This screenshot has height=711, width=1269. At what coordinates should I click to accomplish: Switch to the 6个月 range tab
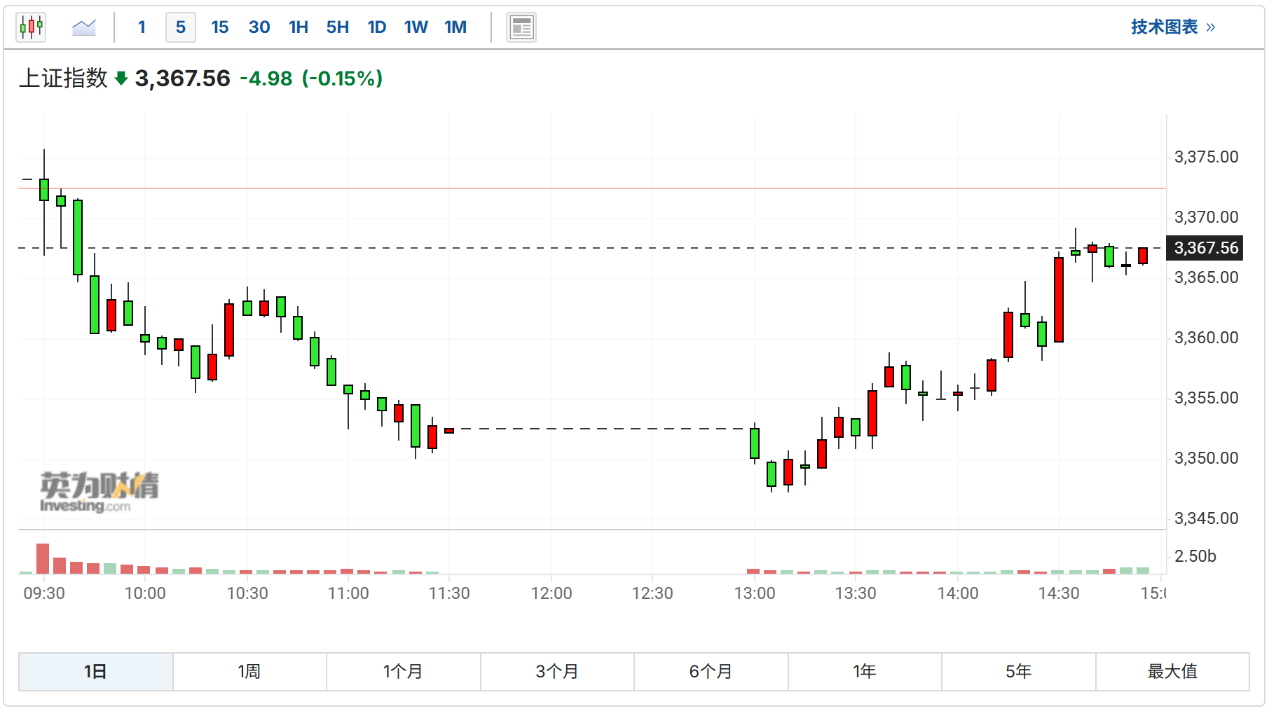point(711,671)
